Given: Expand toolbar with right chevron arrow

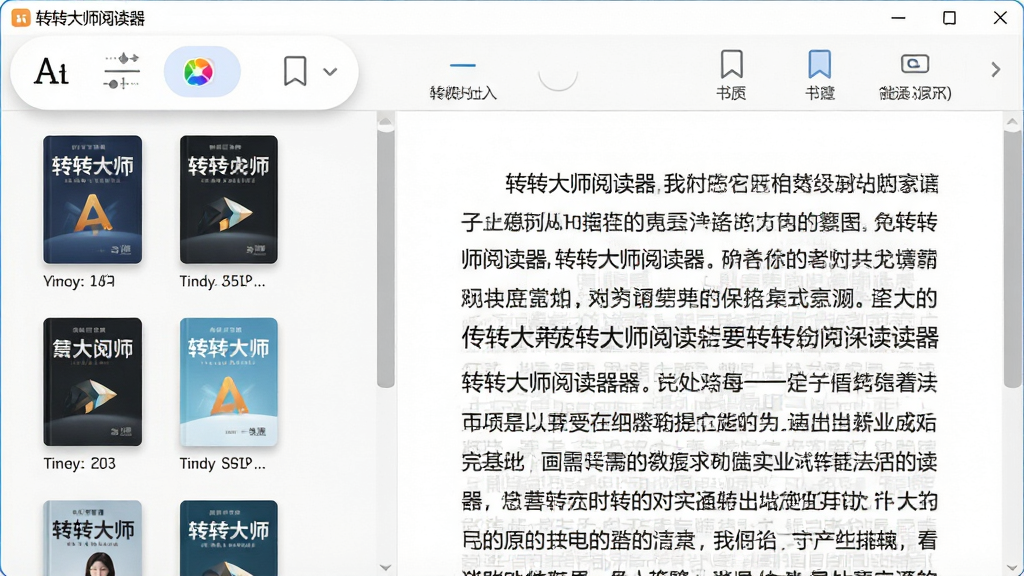Looking at the screenshot, I should (995, 69).
